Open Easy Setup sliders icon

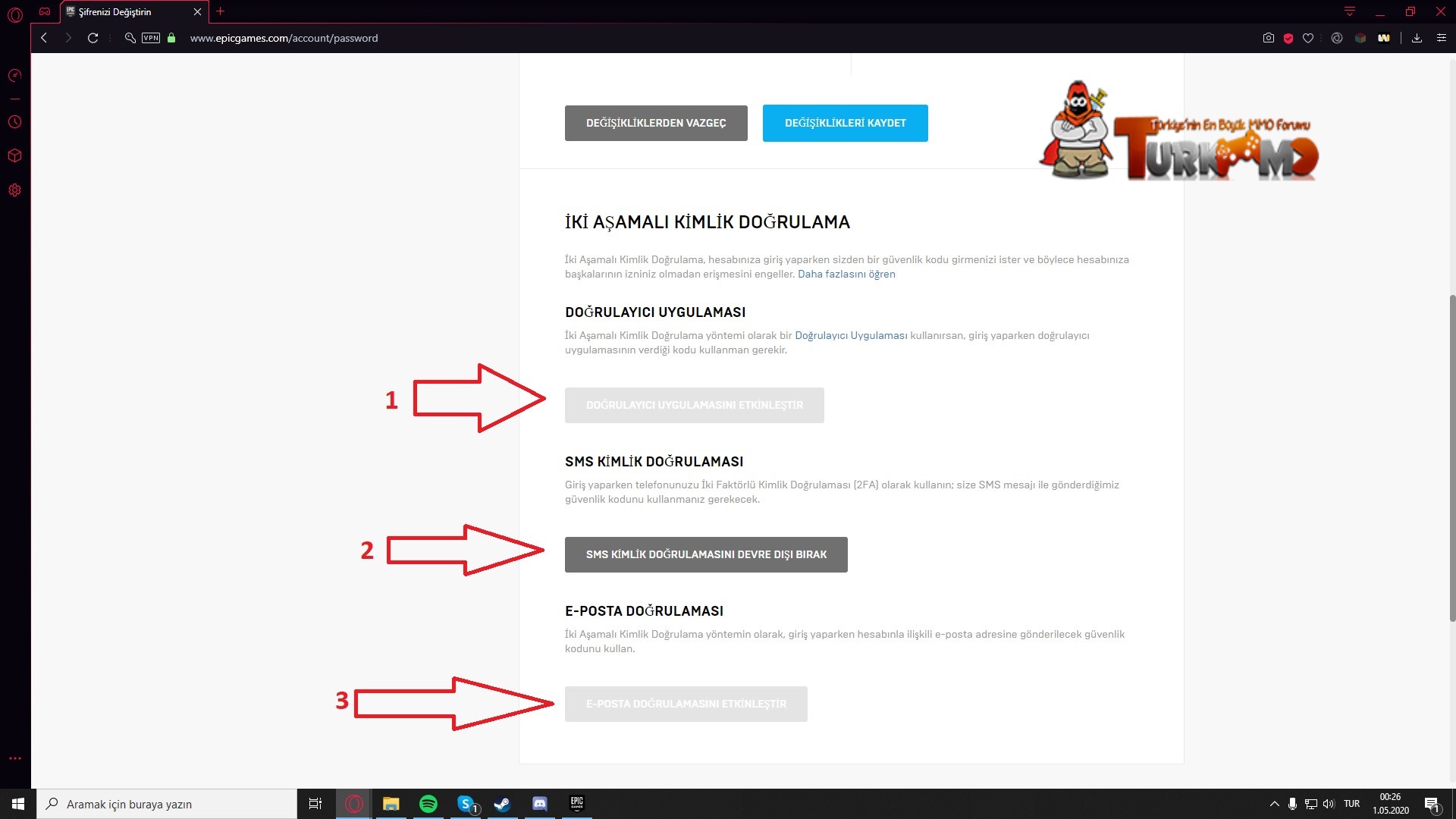pyautogui.click(x=1442, y=38)
